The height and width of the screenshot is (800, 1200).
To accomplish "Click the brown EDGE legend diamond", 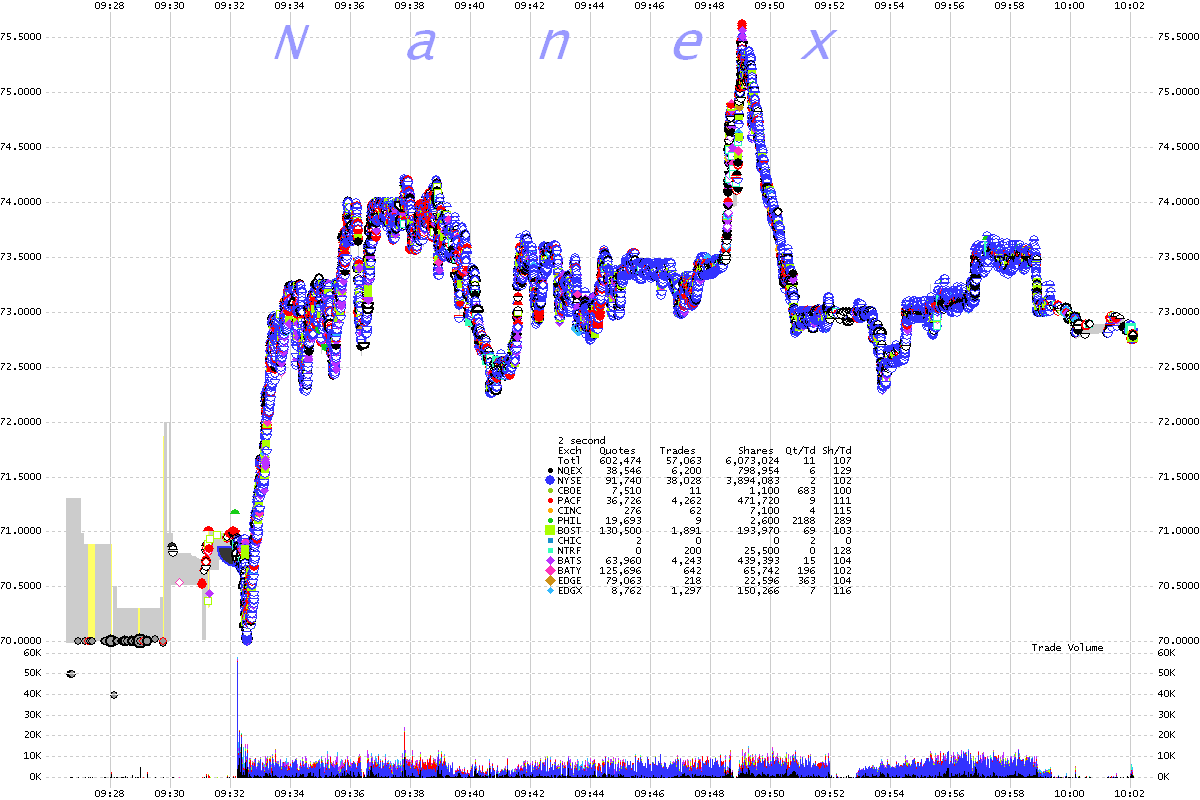I will [549, 580].
